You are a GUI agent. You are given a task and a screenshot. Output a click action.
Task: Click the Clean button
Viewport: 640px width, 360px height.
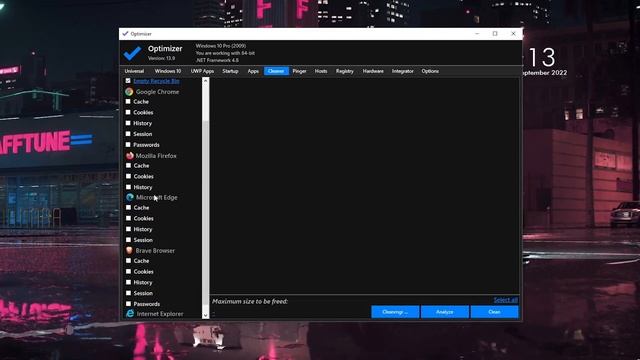[494, 312]
